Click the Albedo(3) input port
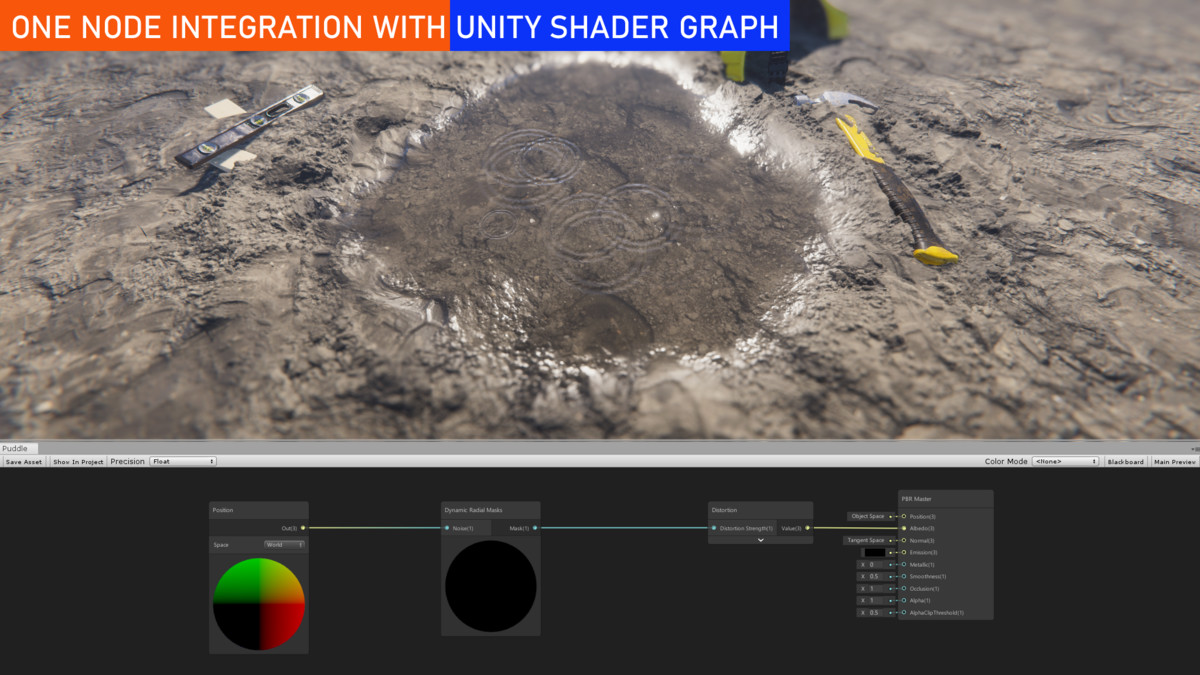1200x675 pixels. pos(903,528)
